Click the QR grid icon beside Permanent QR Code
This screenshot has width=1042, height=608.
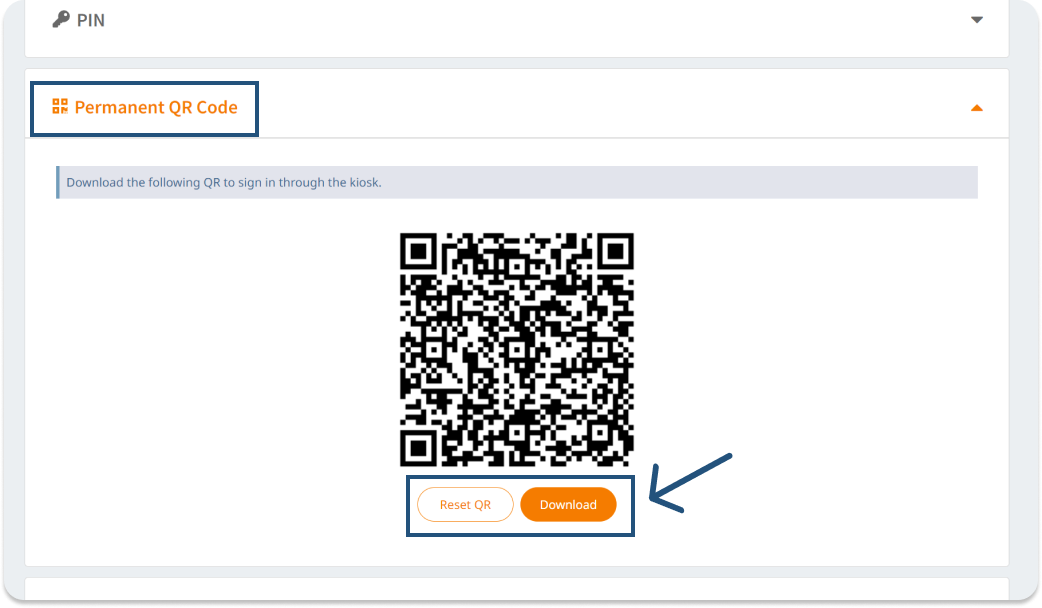[x=60, y=106]
